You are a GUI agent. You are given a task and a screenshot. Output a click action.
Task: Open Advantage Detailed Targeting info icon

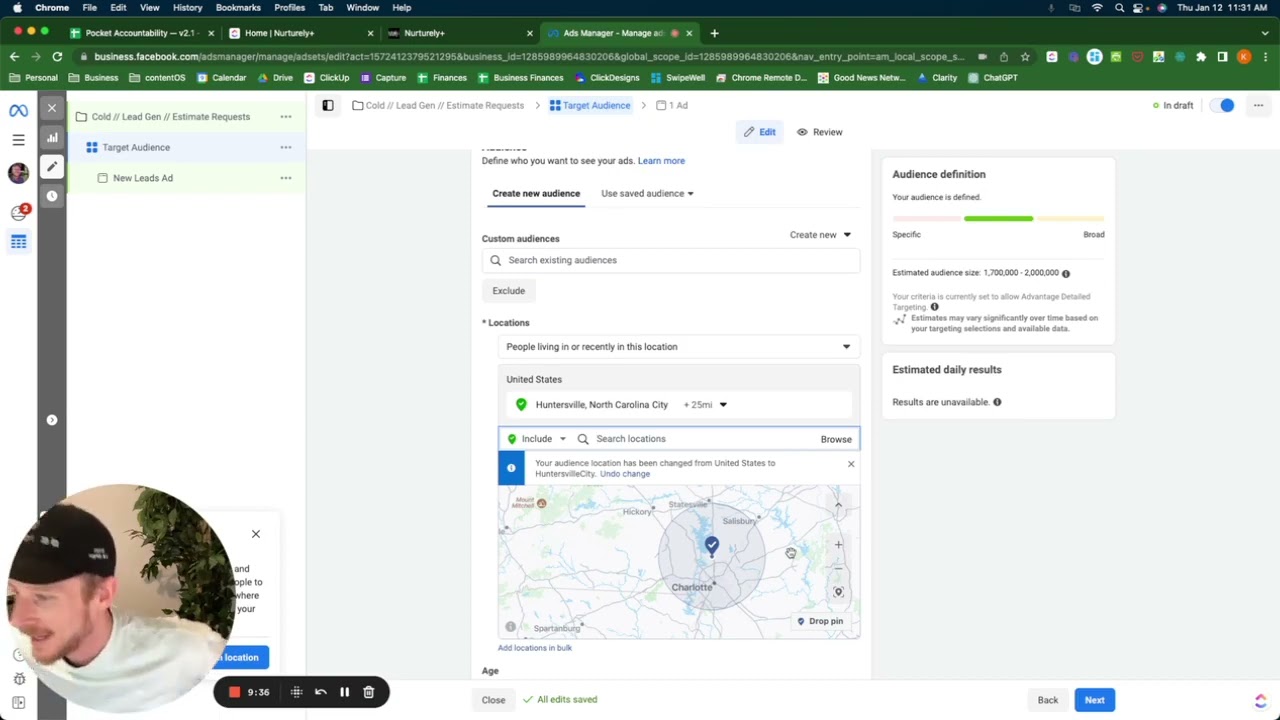935,307
